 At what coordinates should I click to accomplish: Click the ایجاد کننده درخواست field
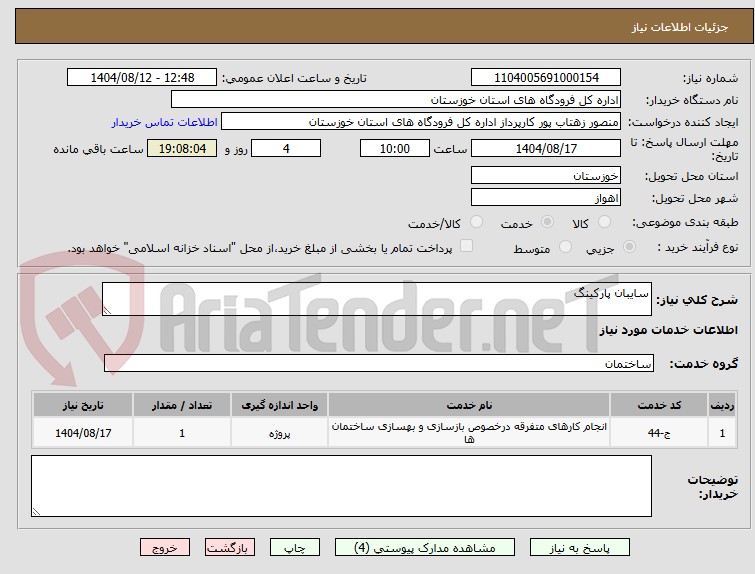(421, 122)
